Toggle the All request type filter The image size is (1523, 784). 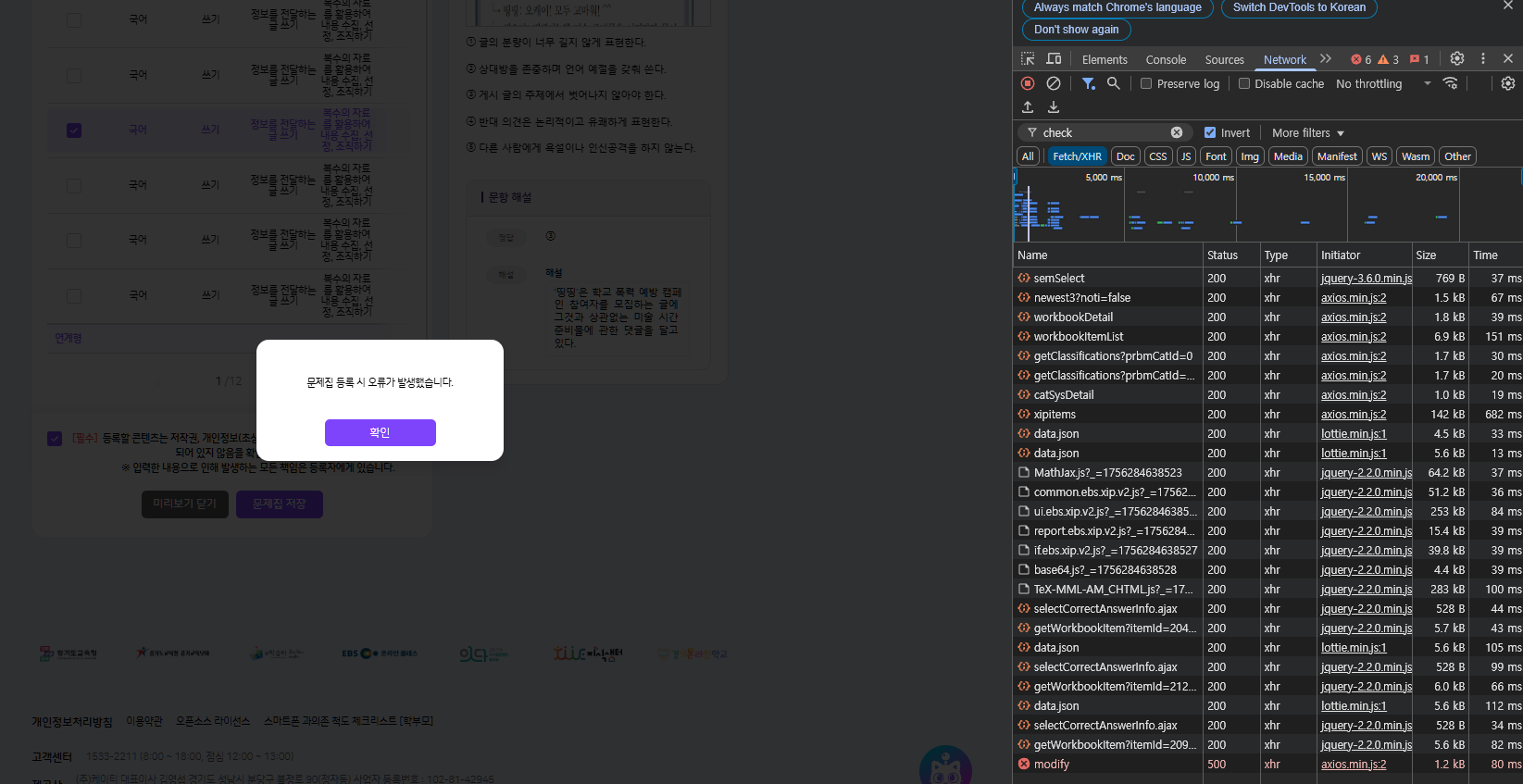(x=1028, y=156)
